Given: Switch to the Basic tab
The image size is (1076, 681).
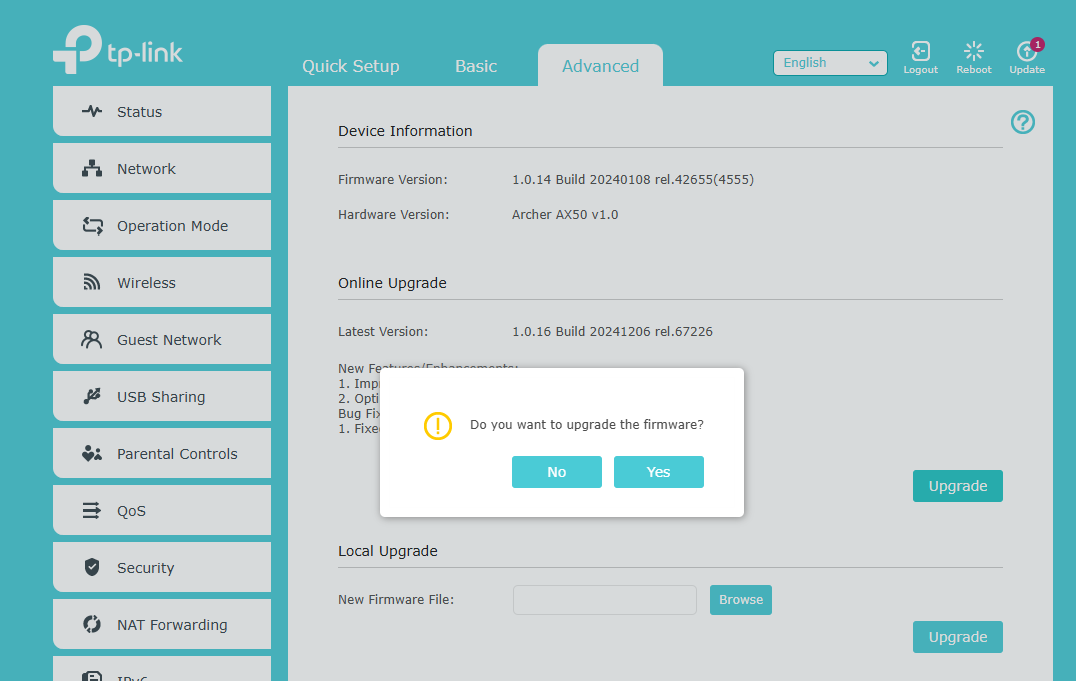Looking at the screenshot, I should tap(476, 66).
